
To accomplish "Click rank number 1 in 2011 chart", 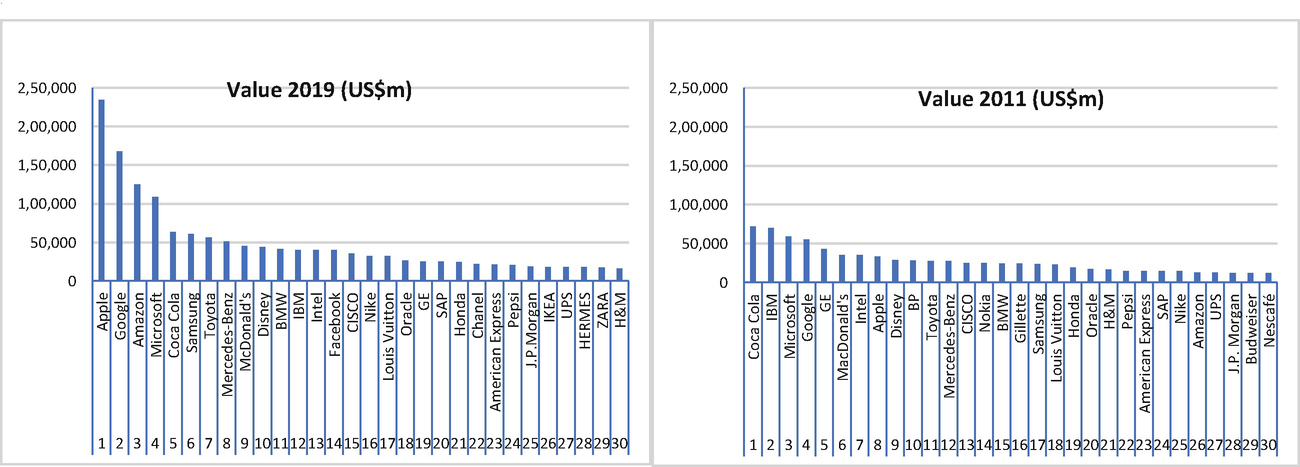I will point(754,444).
